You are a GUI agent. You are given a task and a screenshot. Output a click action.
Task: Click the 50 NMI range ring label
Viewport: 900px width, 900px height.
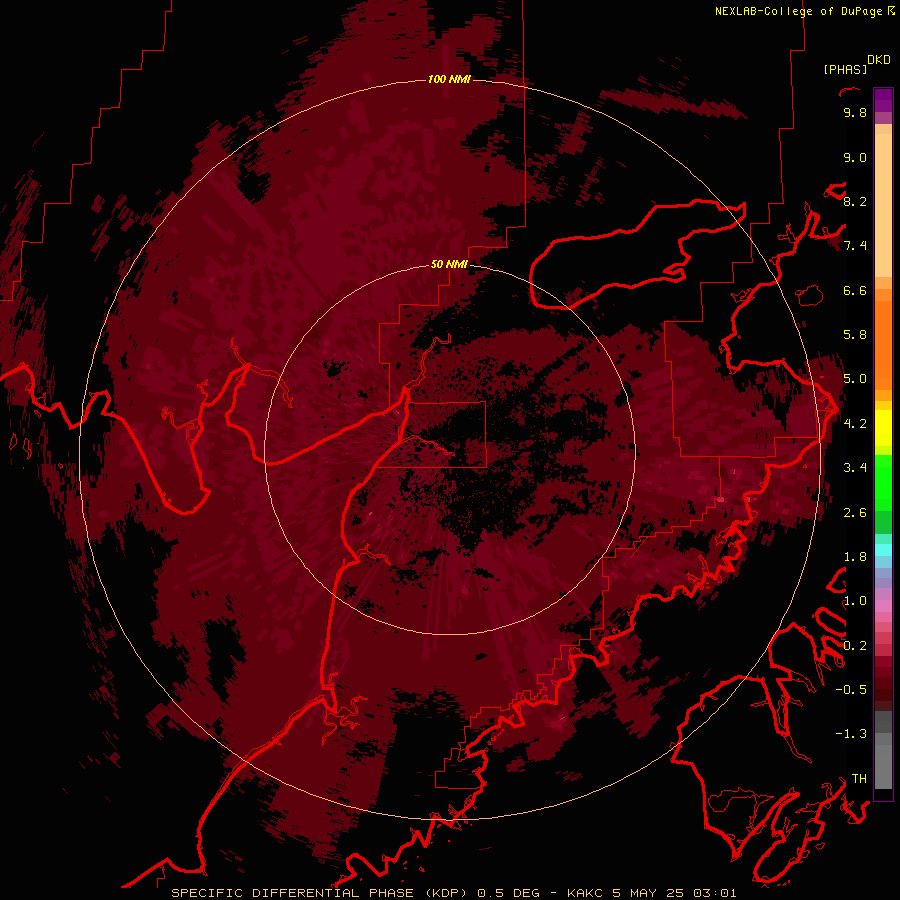[x=449, y=264]
